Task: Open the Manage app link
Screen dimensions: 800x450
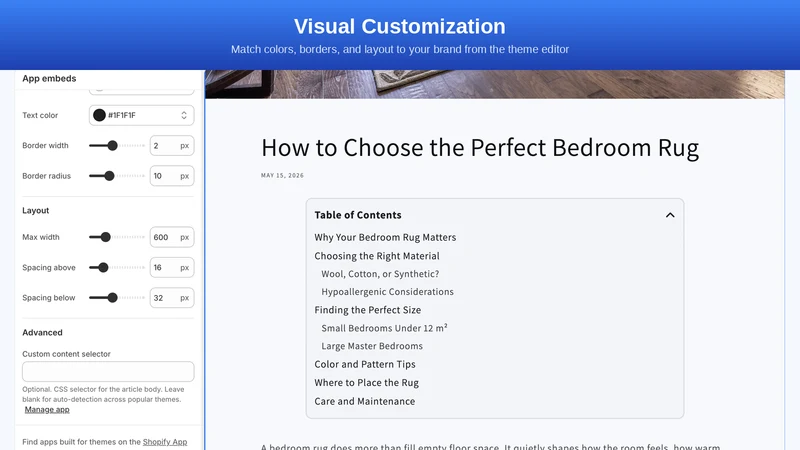Action: 47,410
